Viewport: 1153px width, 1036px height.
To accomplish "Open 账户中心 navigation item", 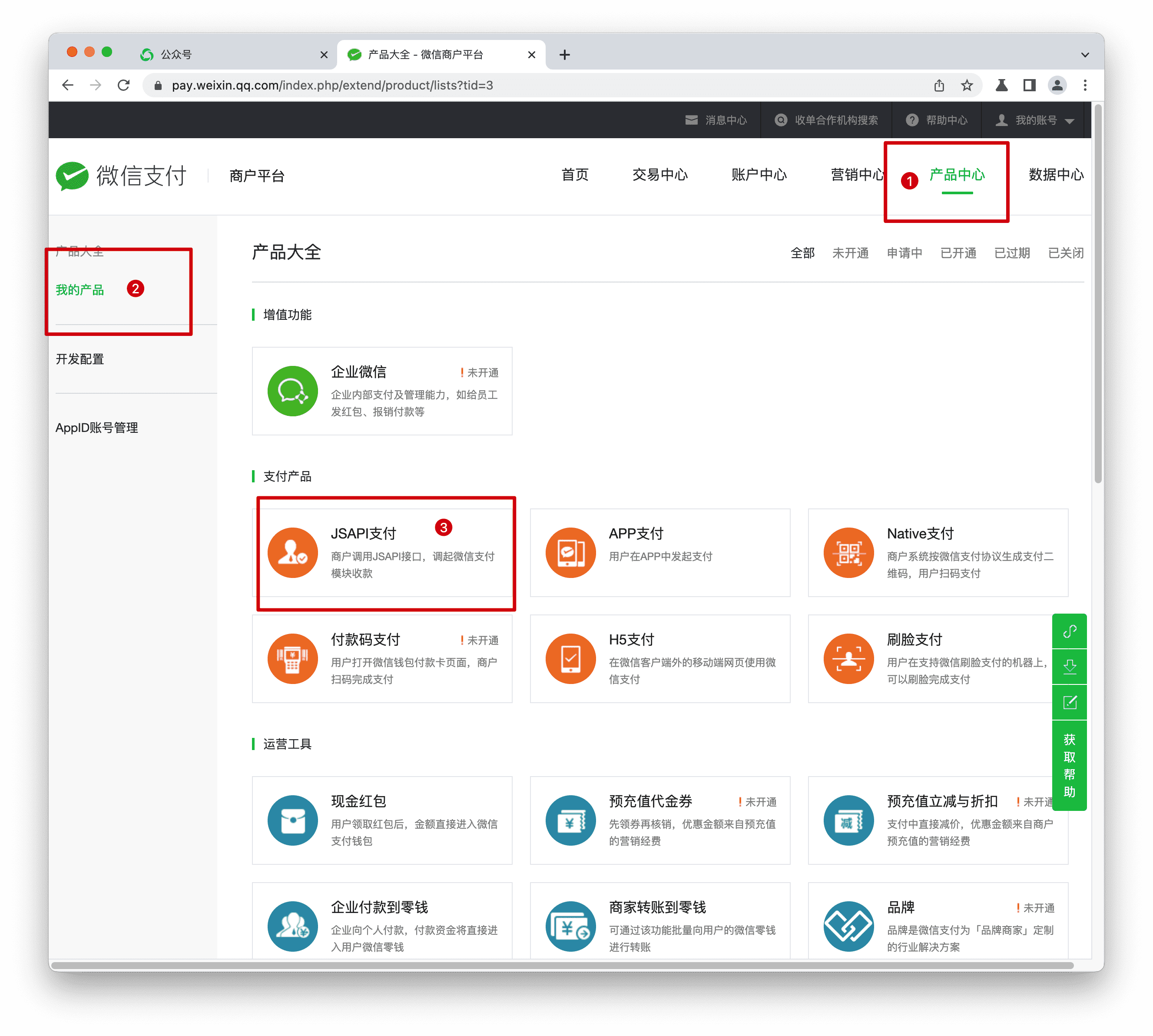I will pyautogui.click(x=759, y=175).
